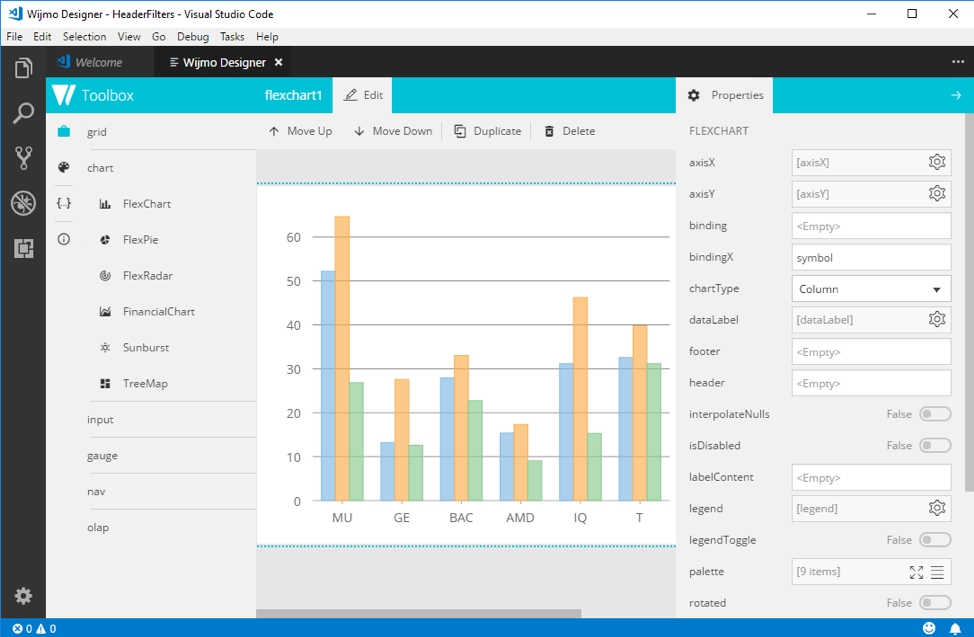Image resolution: width=974 pixels, height=637 pixels.
Task: Open the Debug menu
Action: (x=193, y=37)
